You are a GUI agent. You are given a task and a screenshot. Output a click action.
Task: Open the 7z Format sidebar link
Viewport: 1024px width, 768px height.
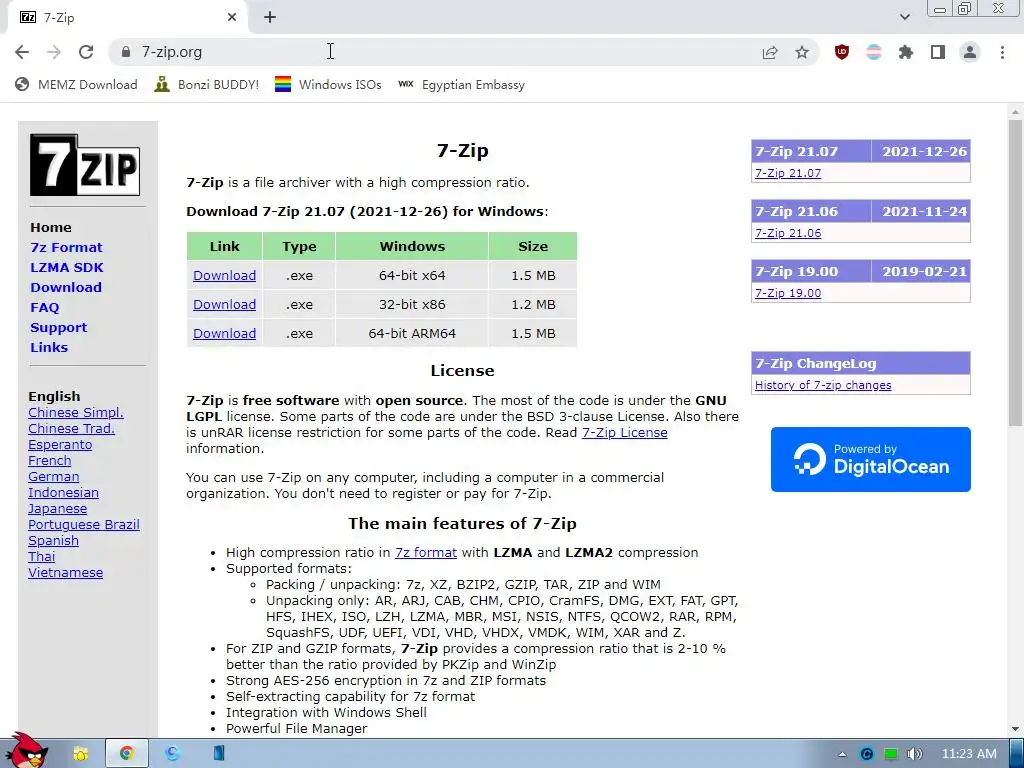tap(67, 248)
